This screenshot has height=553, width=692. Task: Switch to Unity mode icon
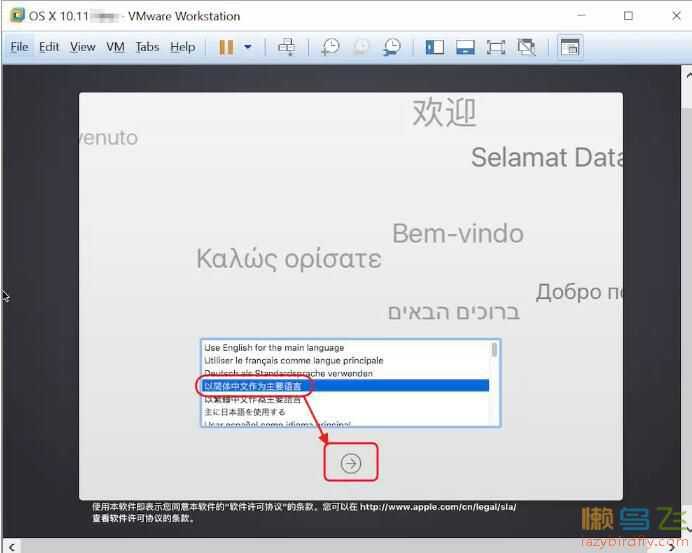[x=527, y=47]
